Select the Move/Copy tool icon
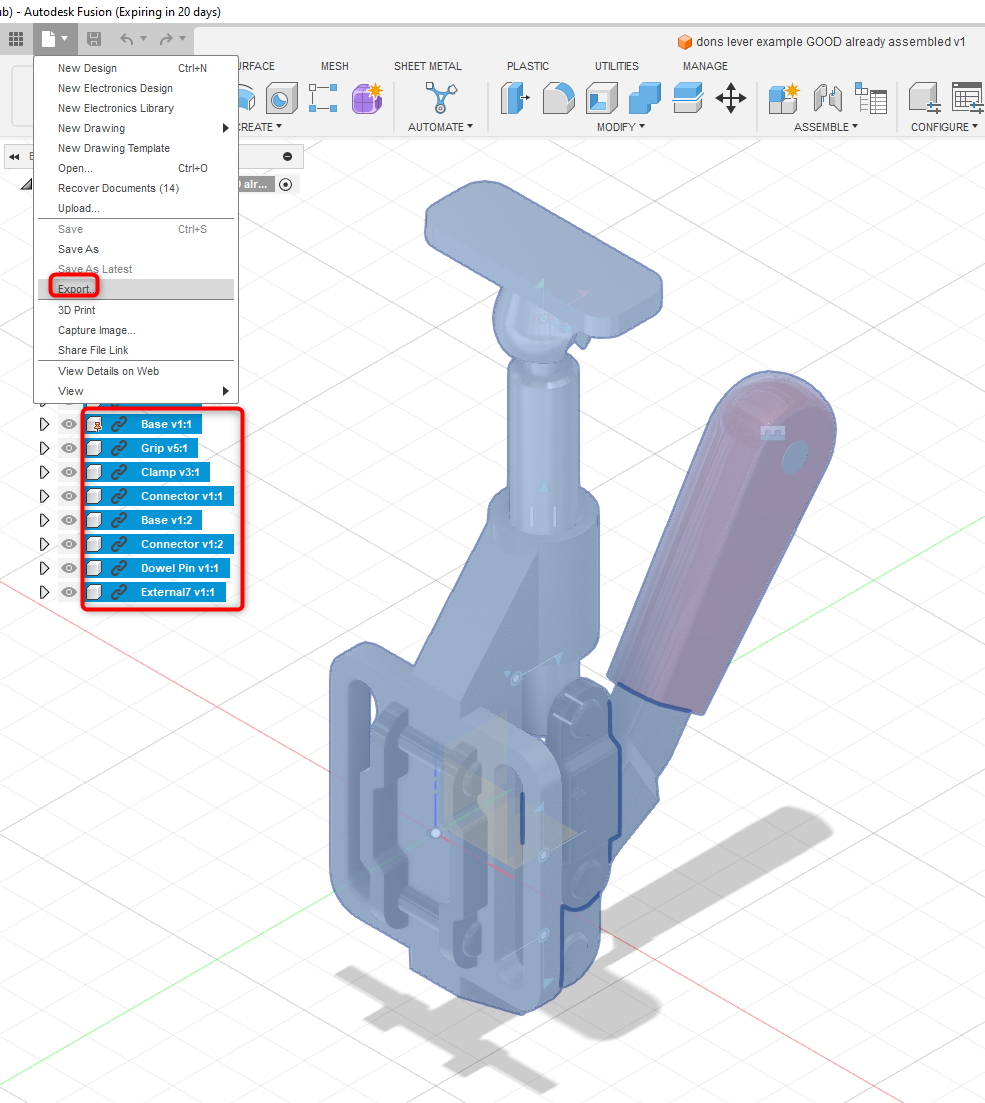985x1103 pixels. click(x=731, y=99)
